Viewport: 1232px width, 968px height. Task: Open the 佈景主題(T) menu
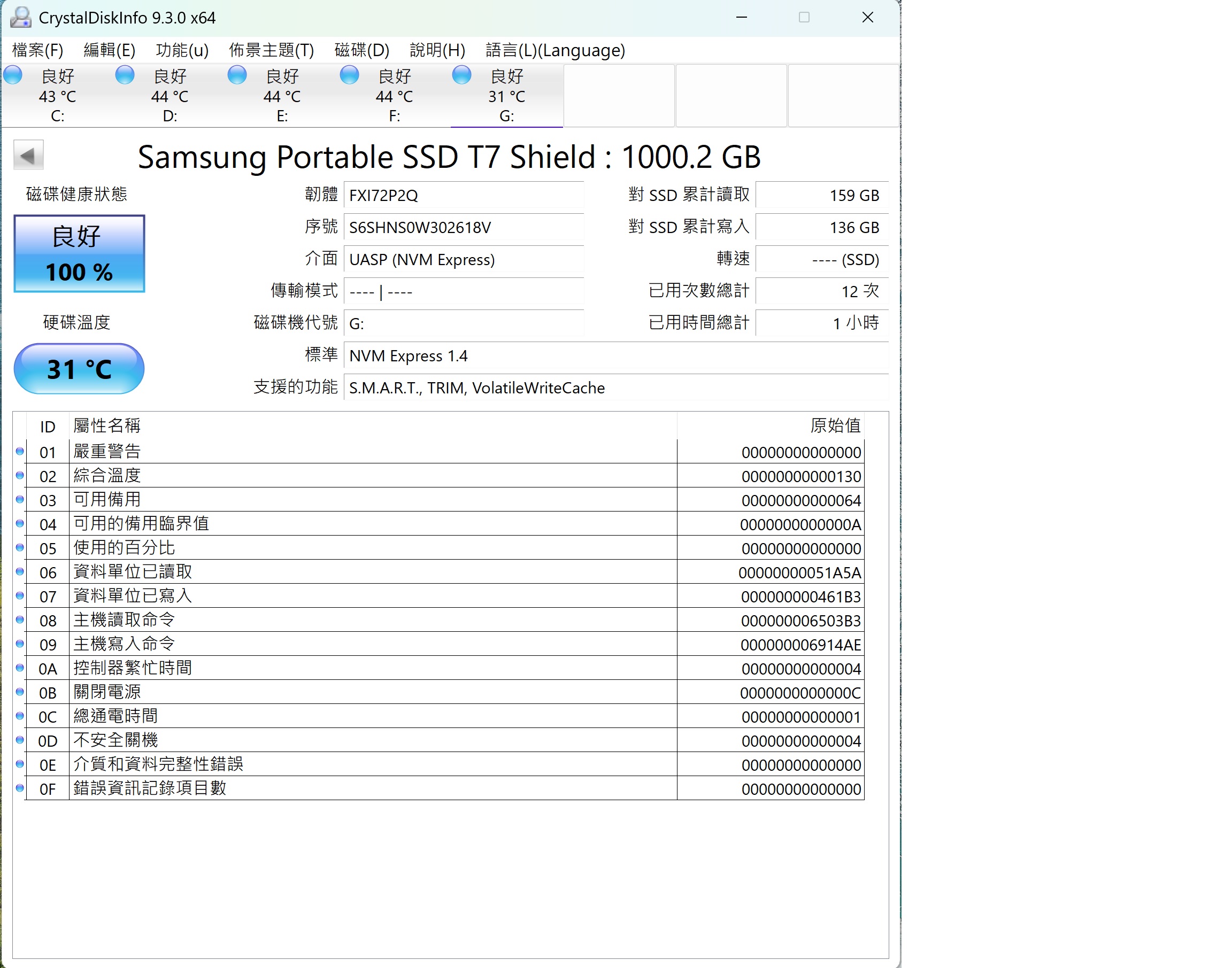[x=271, y=50]
